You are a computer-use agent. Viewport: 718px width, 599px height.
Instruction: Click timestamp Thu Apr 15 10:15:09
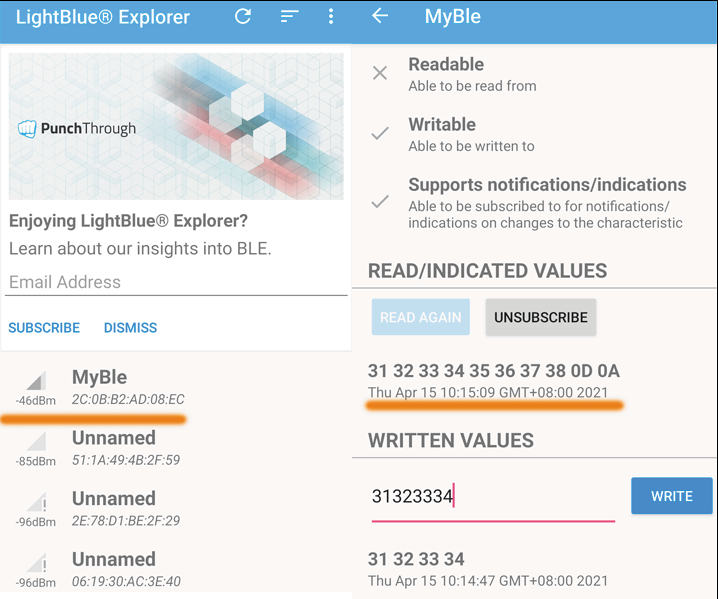[488, 392]
